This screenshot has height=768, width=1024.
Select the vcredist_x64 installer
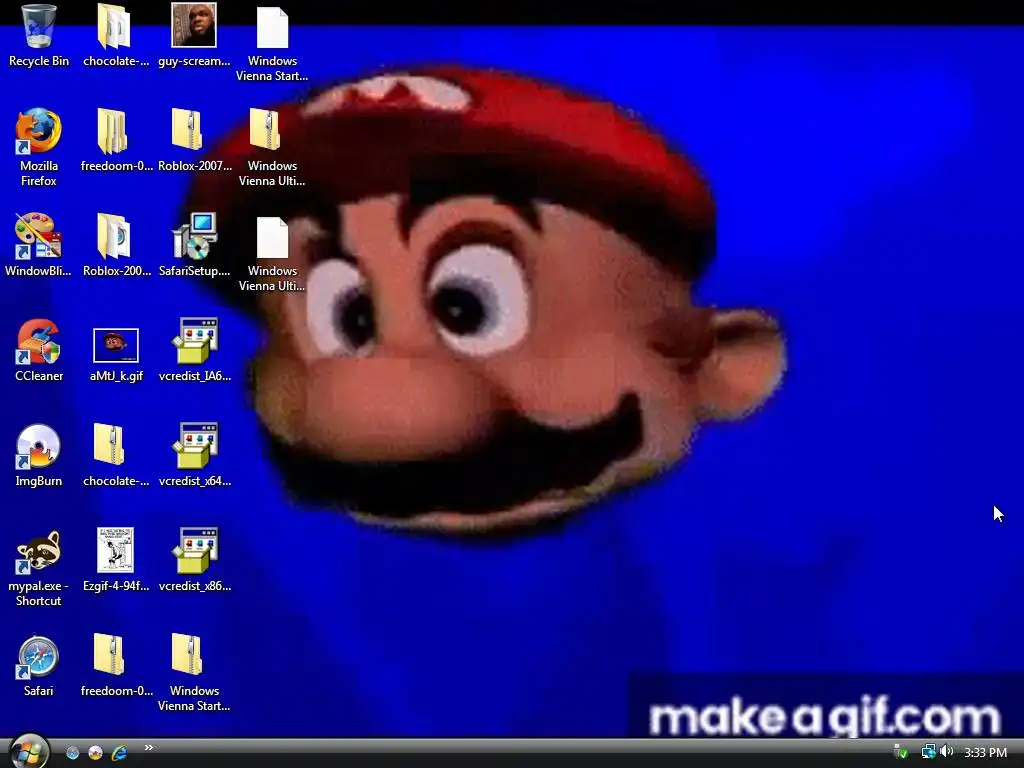click(195, 446)
